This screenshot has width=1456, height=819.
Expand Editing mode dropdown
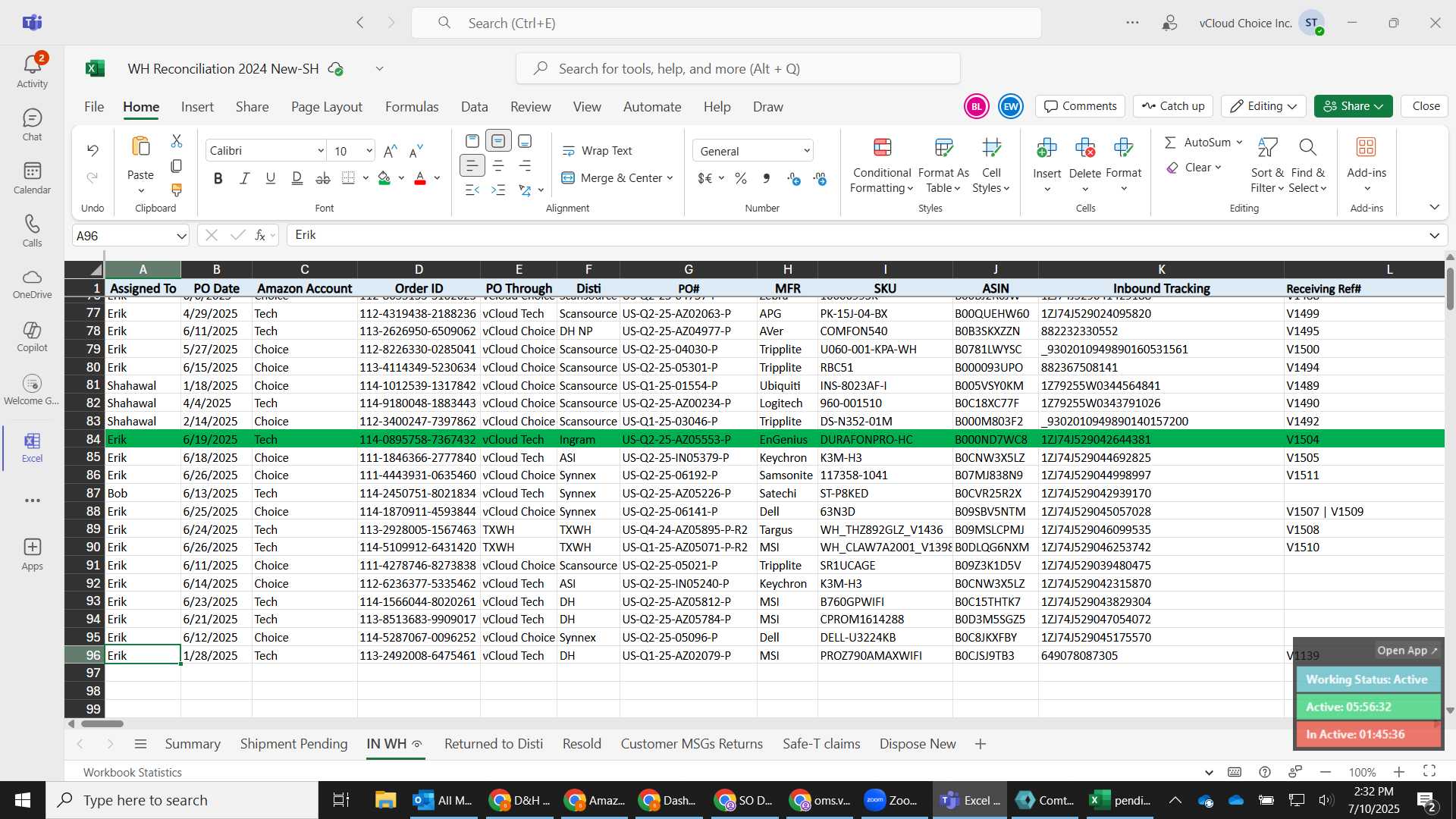pos(1292,106)
